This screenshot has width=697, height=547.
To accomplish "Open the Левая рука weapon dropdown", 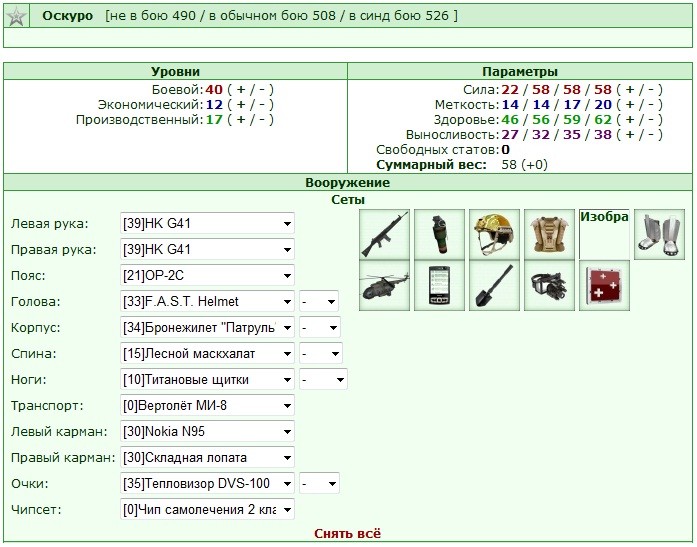I will 207,224.
